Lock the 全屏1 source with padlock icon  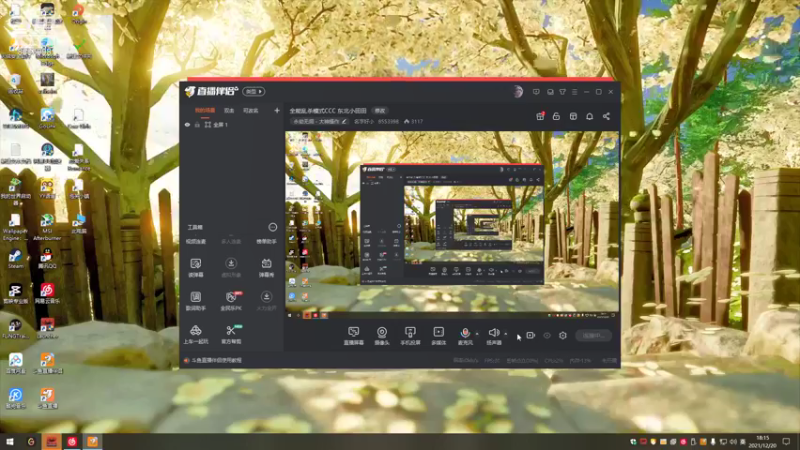[x=197, y=124]
